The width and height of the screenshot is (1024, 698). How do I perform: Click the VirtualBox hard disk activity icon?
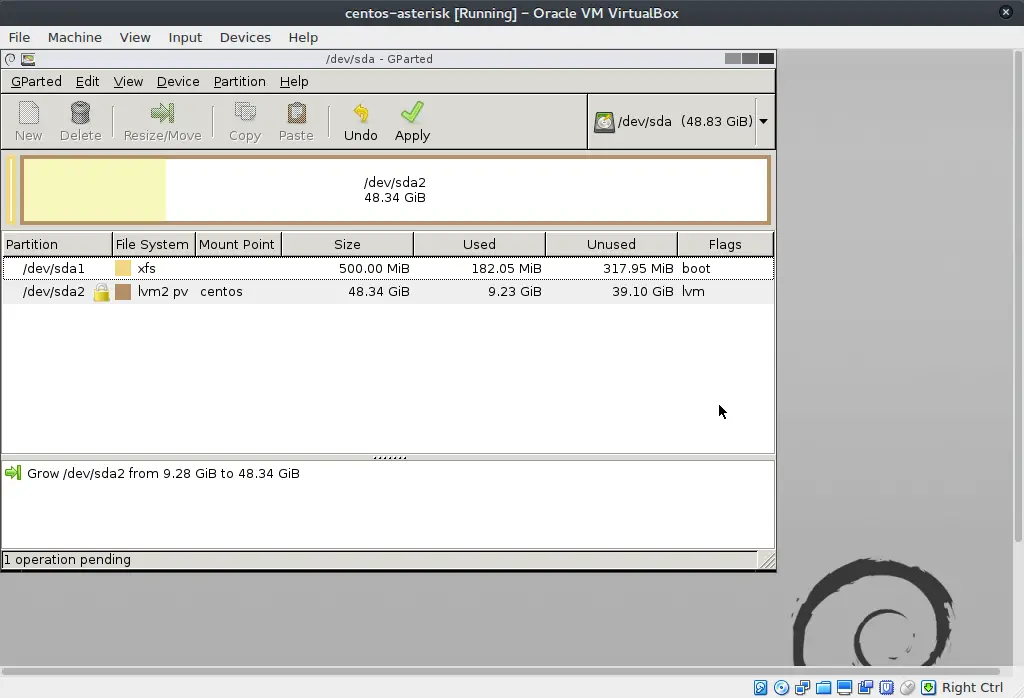pos(760,688)
